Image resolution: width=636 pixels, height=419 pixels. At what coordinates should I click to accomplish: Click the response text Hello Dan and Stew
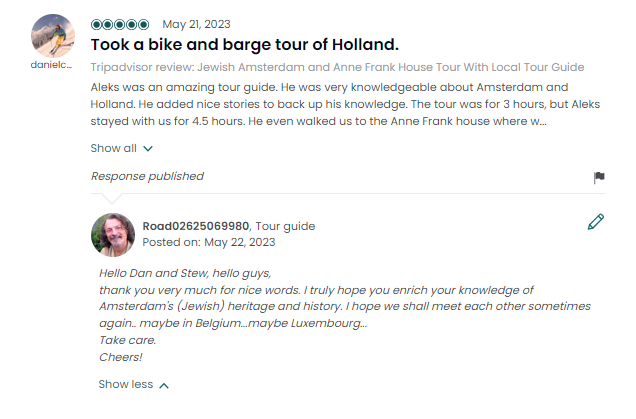point(185,273)
